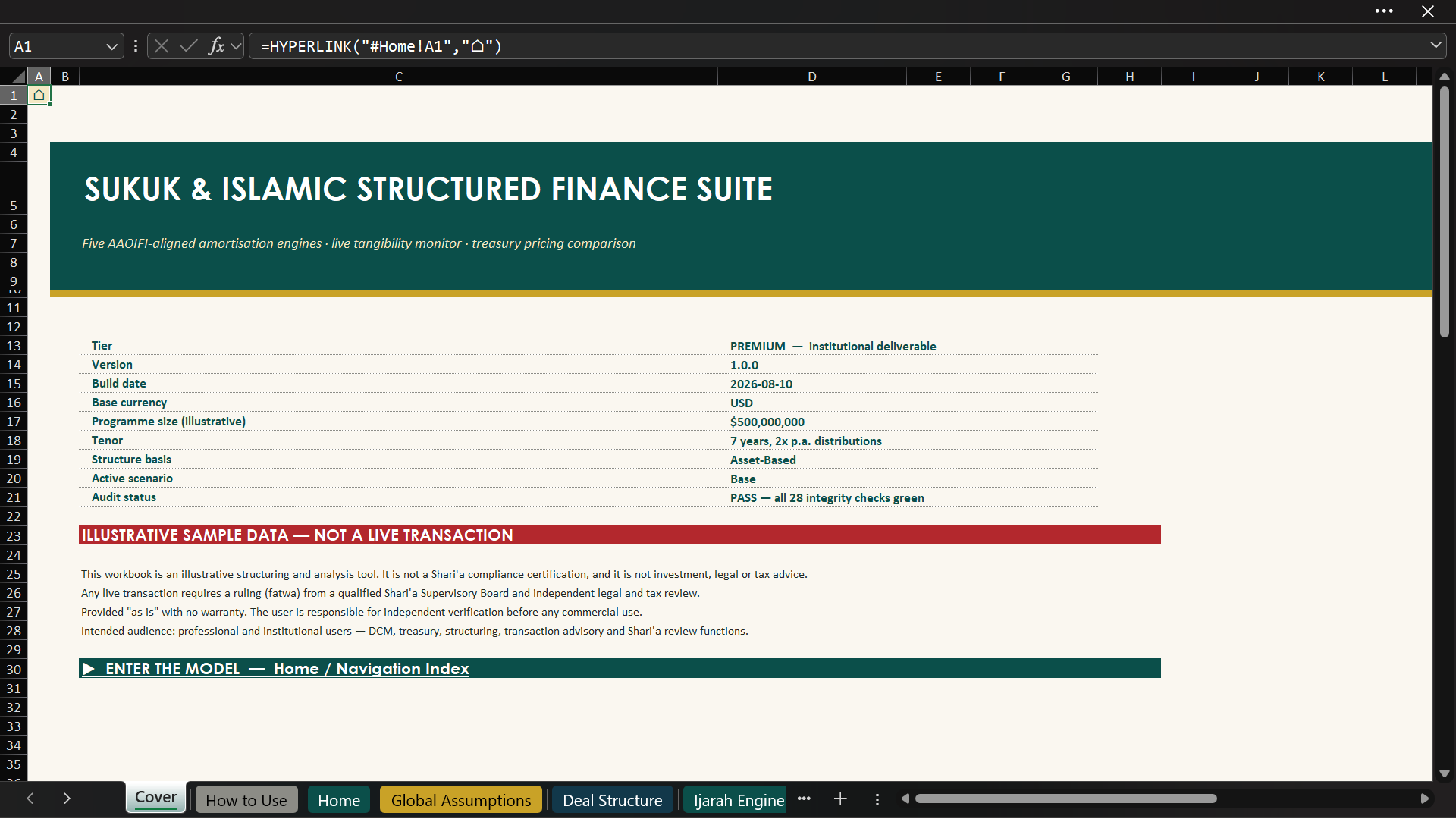Follow the Home / Navigation Index link
Image resolution: width=1456 pixels, height=819 pixels.
click(x=372, y=669)
